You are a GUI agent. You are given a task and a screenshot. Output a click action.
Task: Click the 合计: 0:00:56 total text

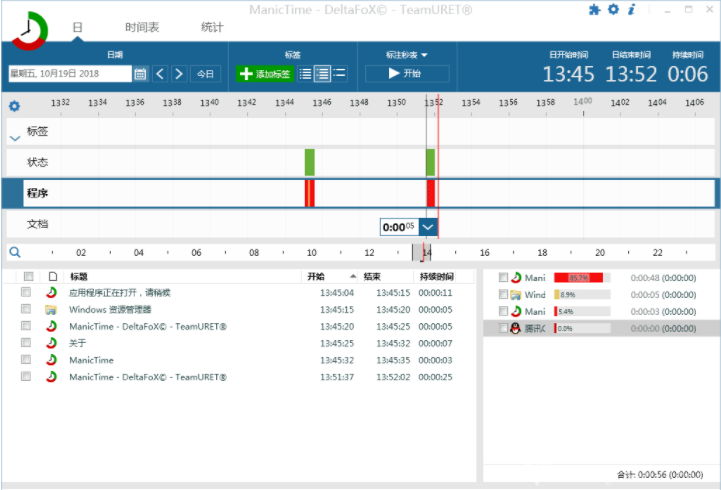[660, 475]
